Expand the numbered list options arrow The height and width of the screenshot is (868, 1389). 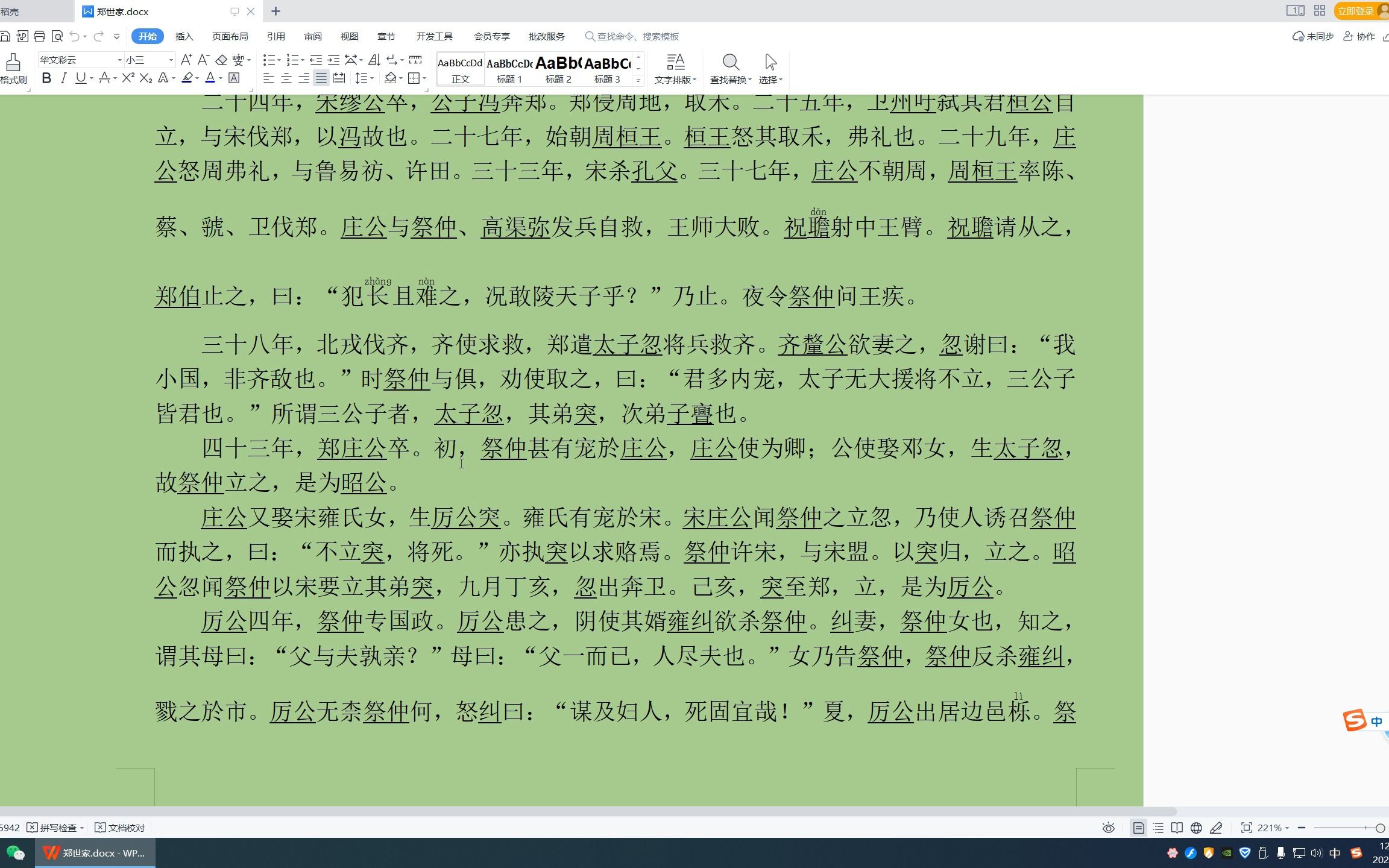pyautogui.click(x=303, y=60)
